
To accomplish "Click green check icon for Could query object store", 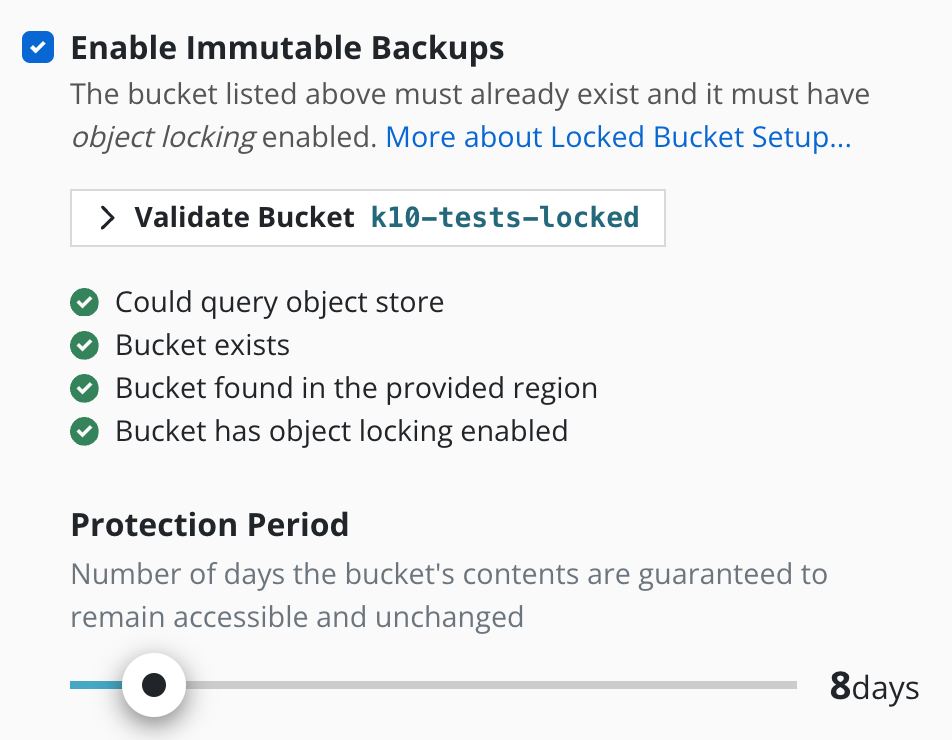I will [x=84, y=302].
